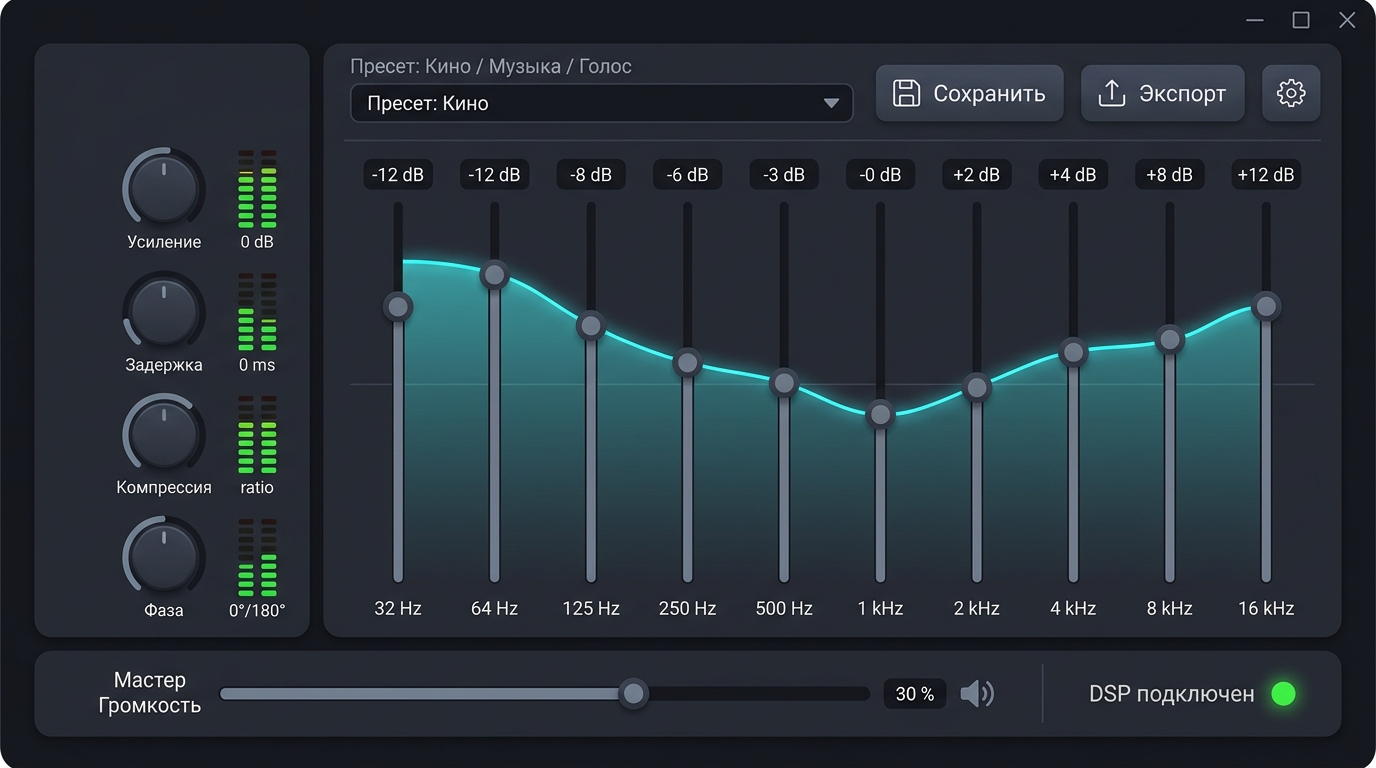Save preset with Сохранить button
This screenshot has width=1376, height=768.
click(x=969, y=94)
